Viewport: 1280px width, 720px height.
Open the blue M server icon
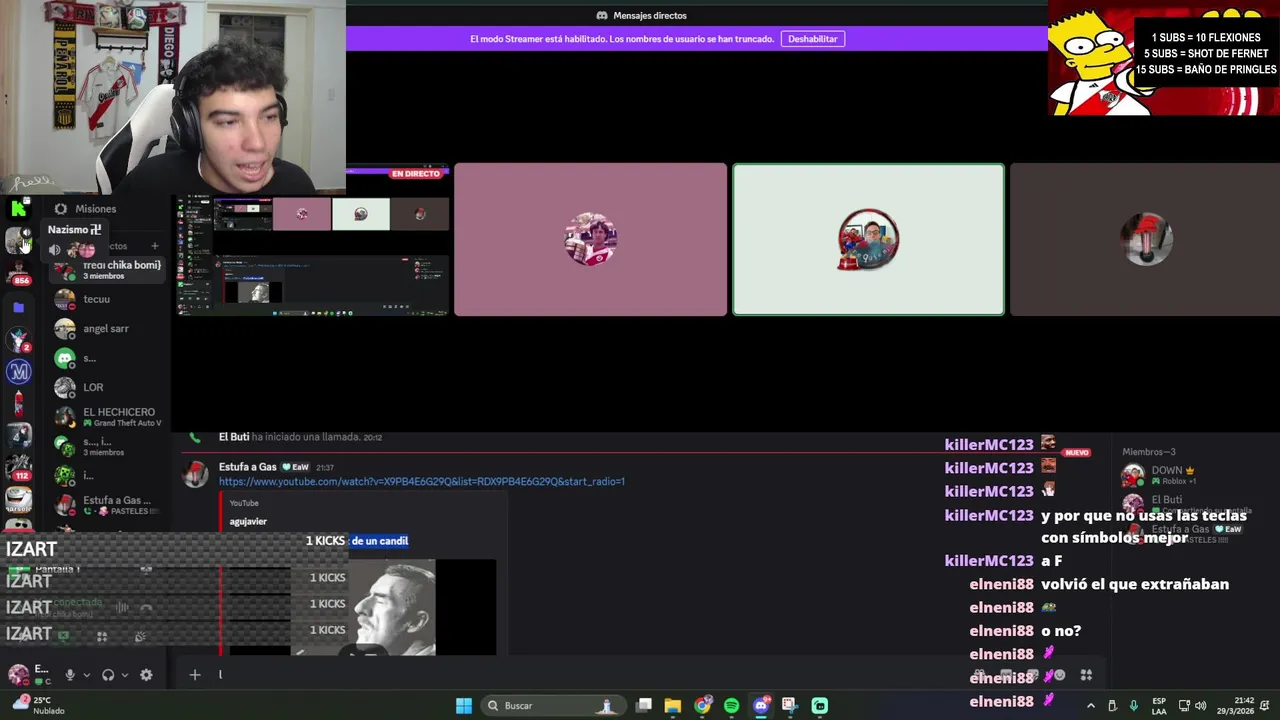pos(18,372)
